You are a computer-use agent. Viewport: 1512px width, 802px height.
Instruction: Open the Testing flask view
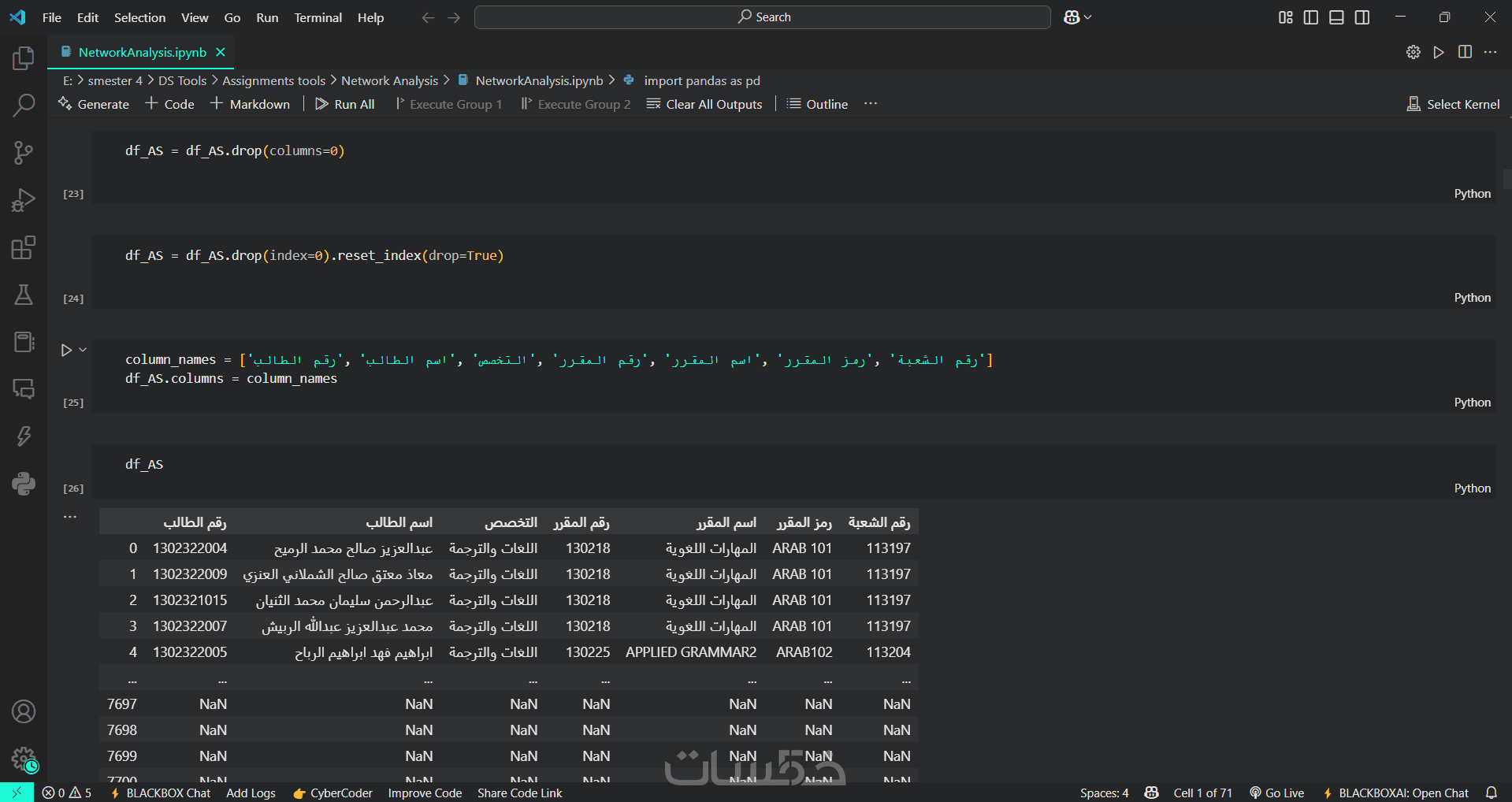[24, 295]
